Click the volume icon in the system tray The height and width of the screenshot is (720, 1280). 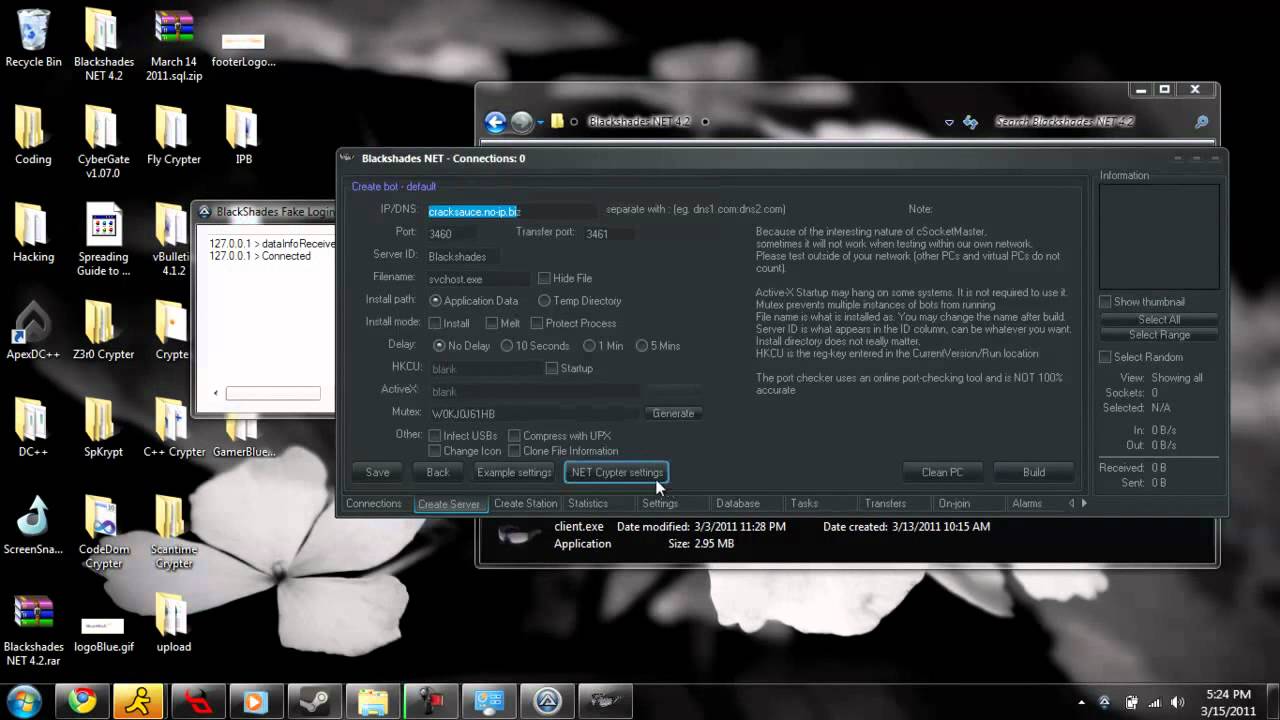[1179, 702]
